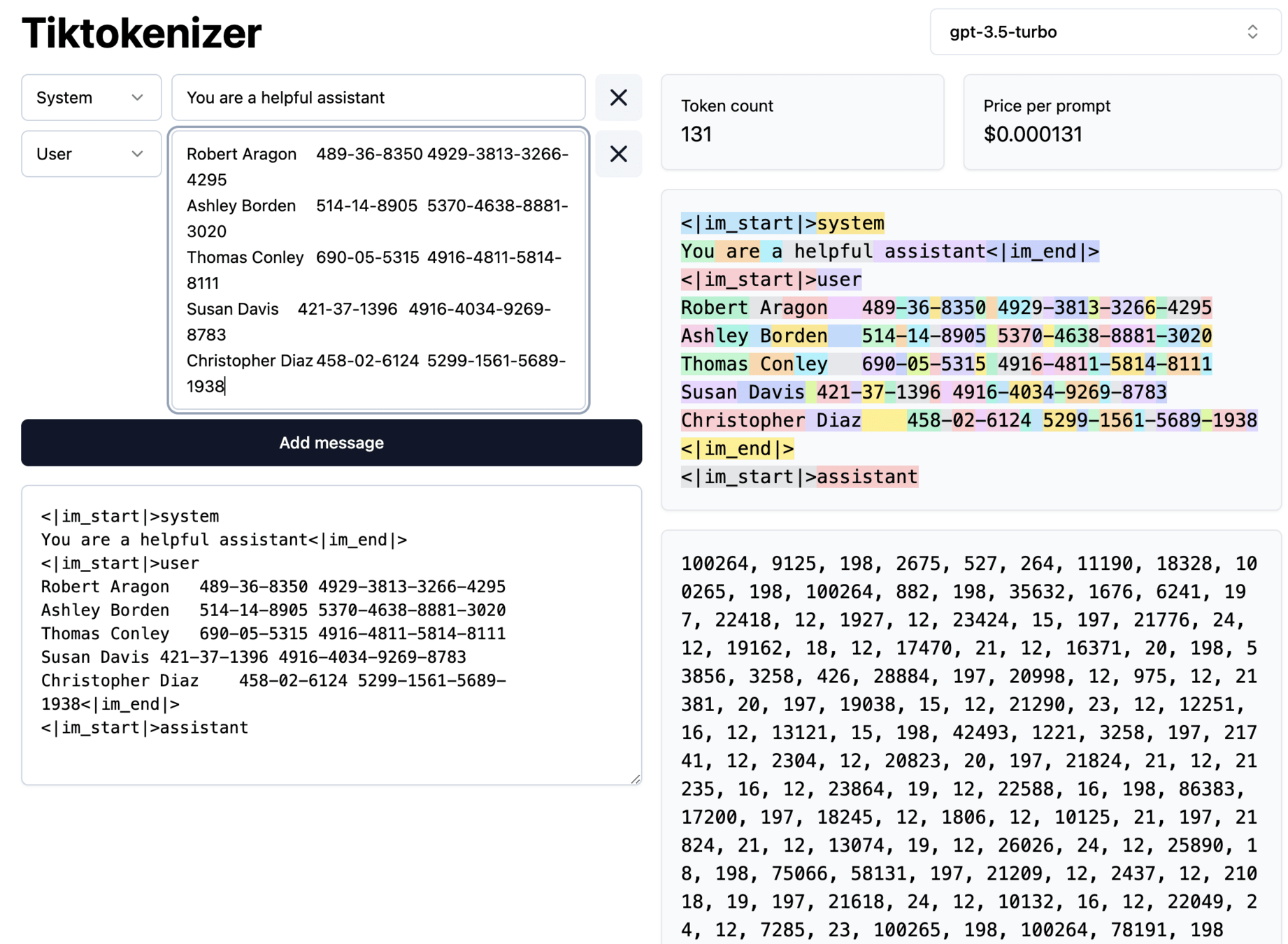Click the Price per prompt label
Viewport: 1288px width, 944px height.
click(1047, 106)
